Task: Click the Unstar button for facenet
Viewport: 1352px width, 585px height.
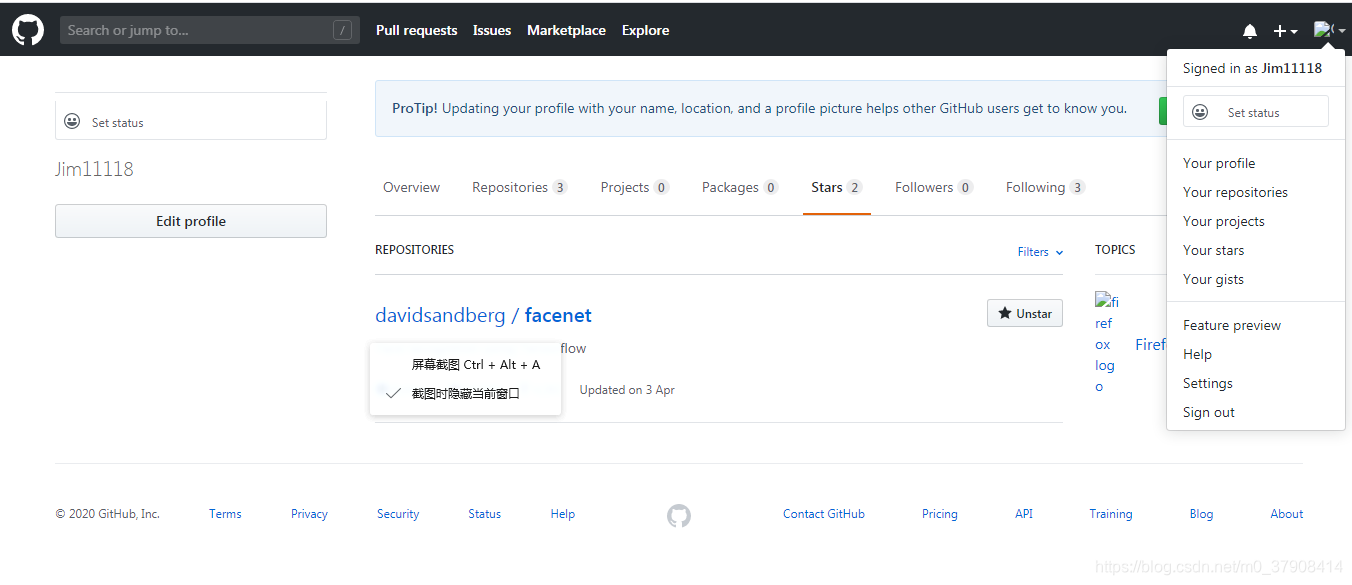Action: [1025, 313]
